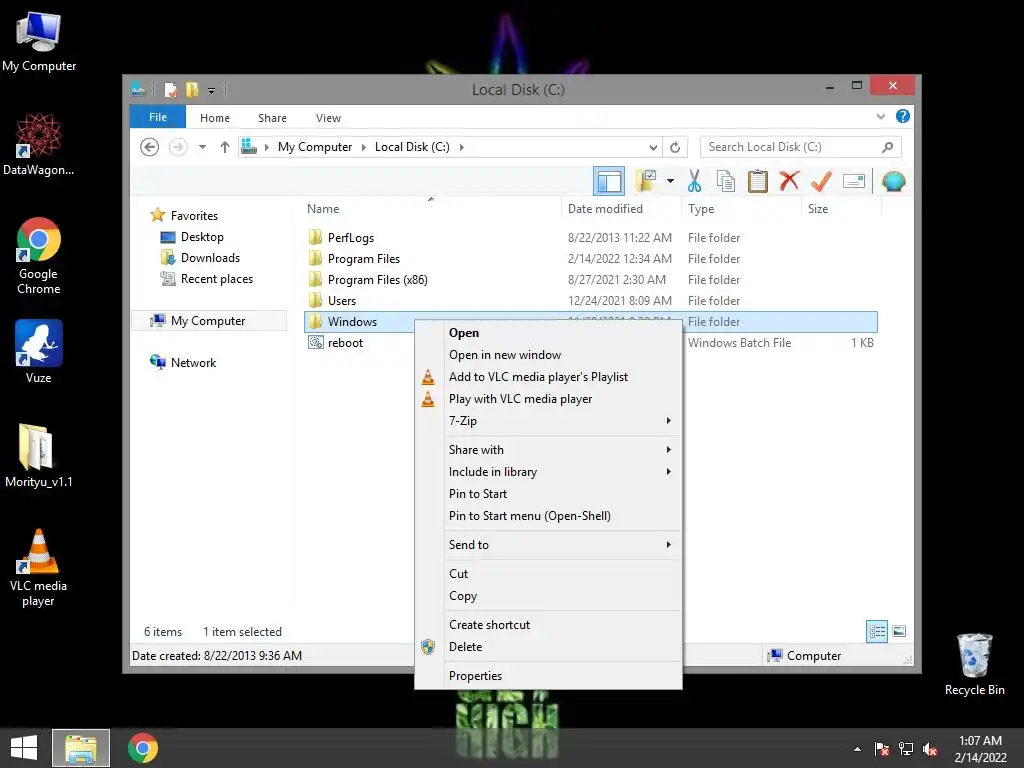The image size is (1024, 768).
Task: Open the Windows Start button
Action: (x=24, y=748)
